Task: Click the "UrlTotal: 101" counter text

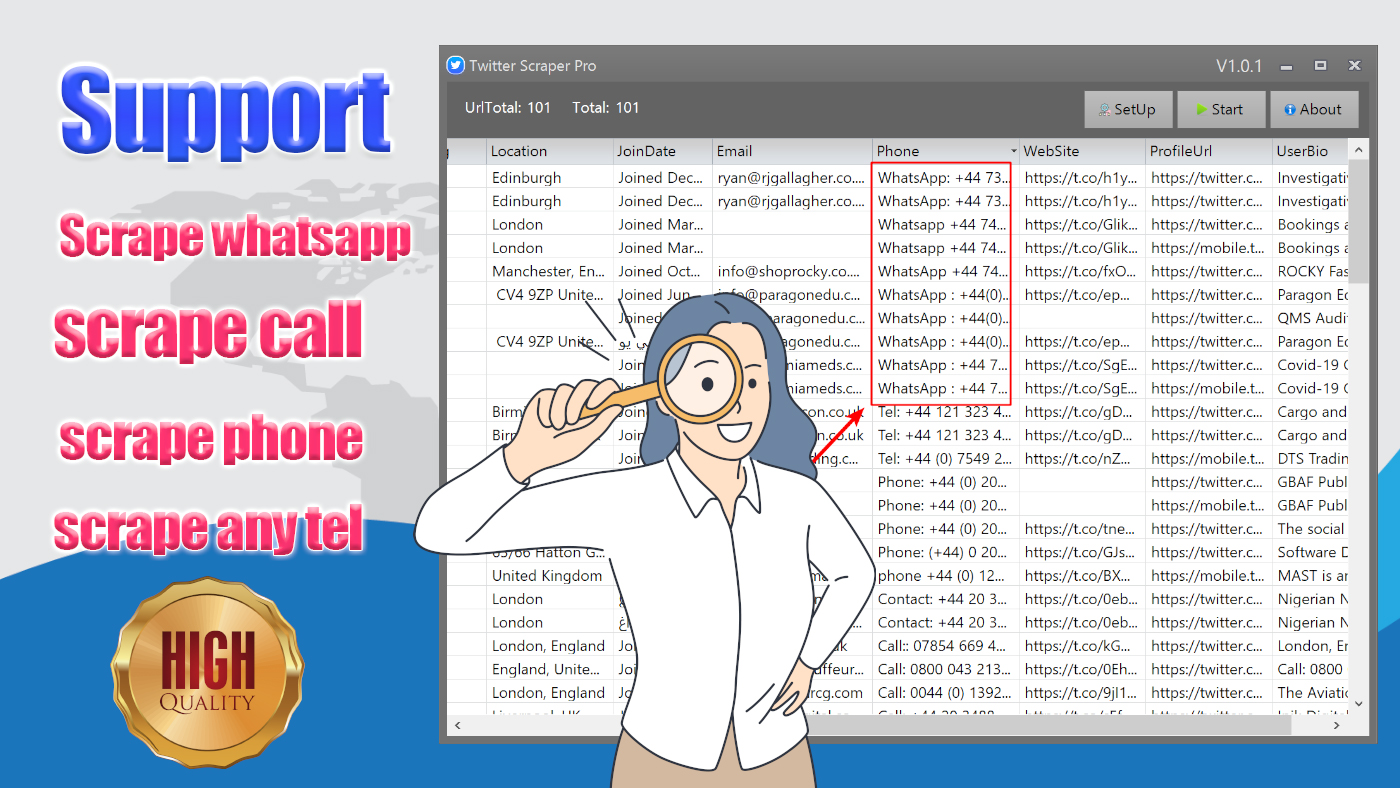Action: click(x=508, y=108)
